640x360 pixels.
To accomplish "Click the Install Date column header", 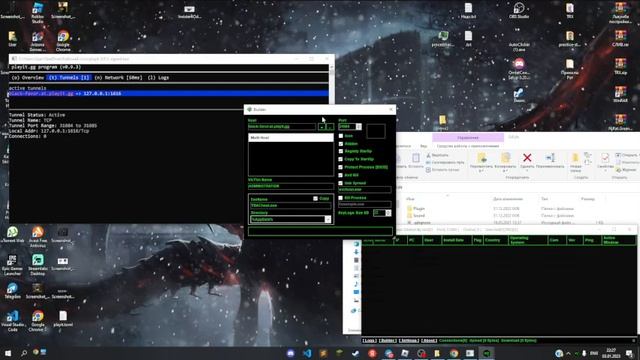I will 457,240.
